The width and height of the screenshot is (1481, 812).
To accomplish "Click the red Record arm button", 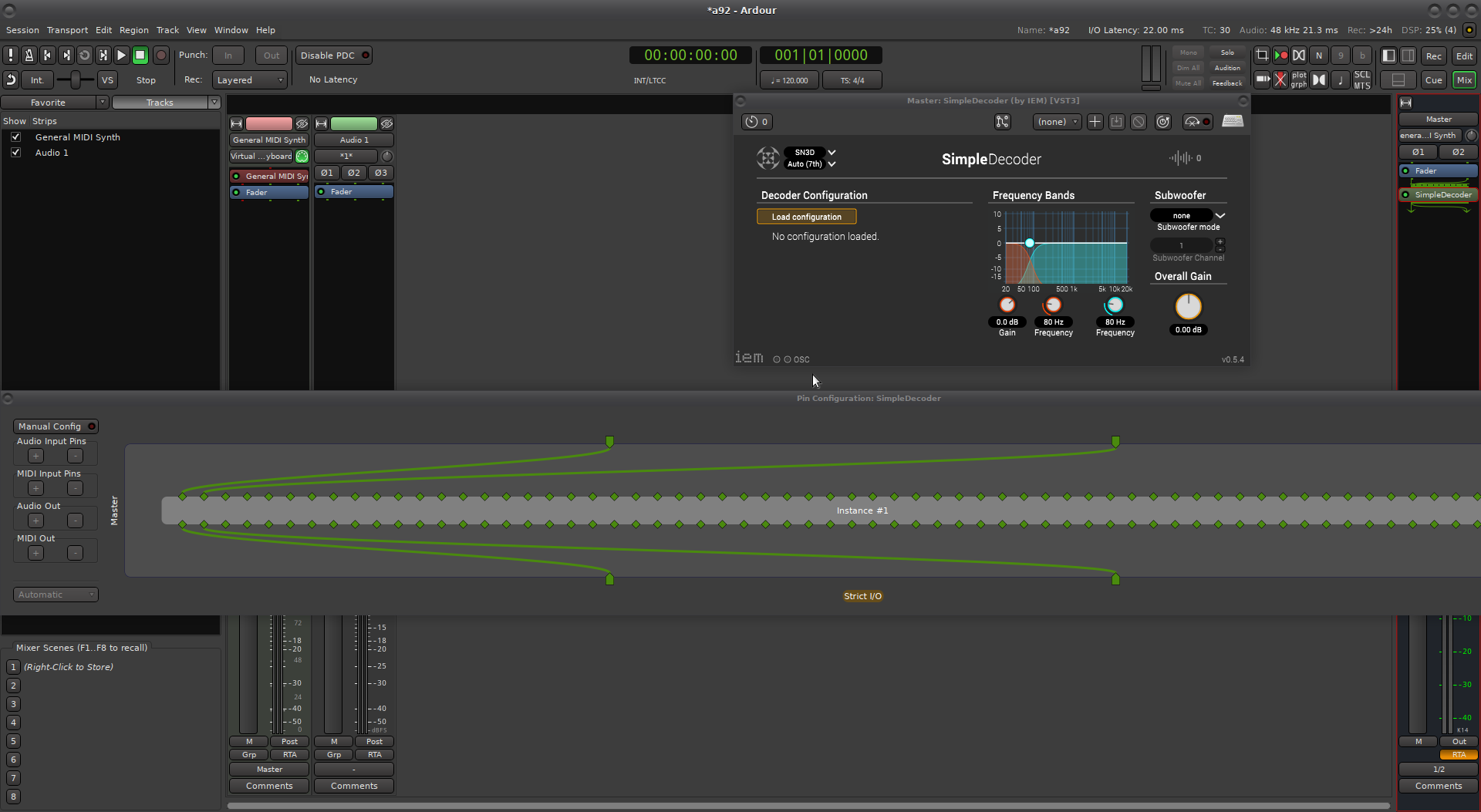I will click(x=160, y=56).
